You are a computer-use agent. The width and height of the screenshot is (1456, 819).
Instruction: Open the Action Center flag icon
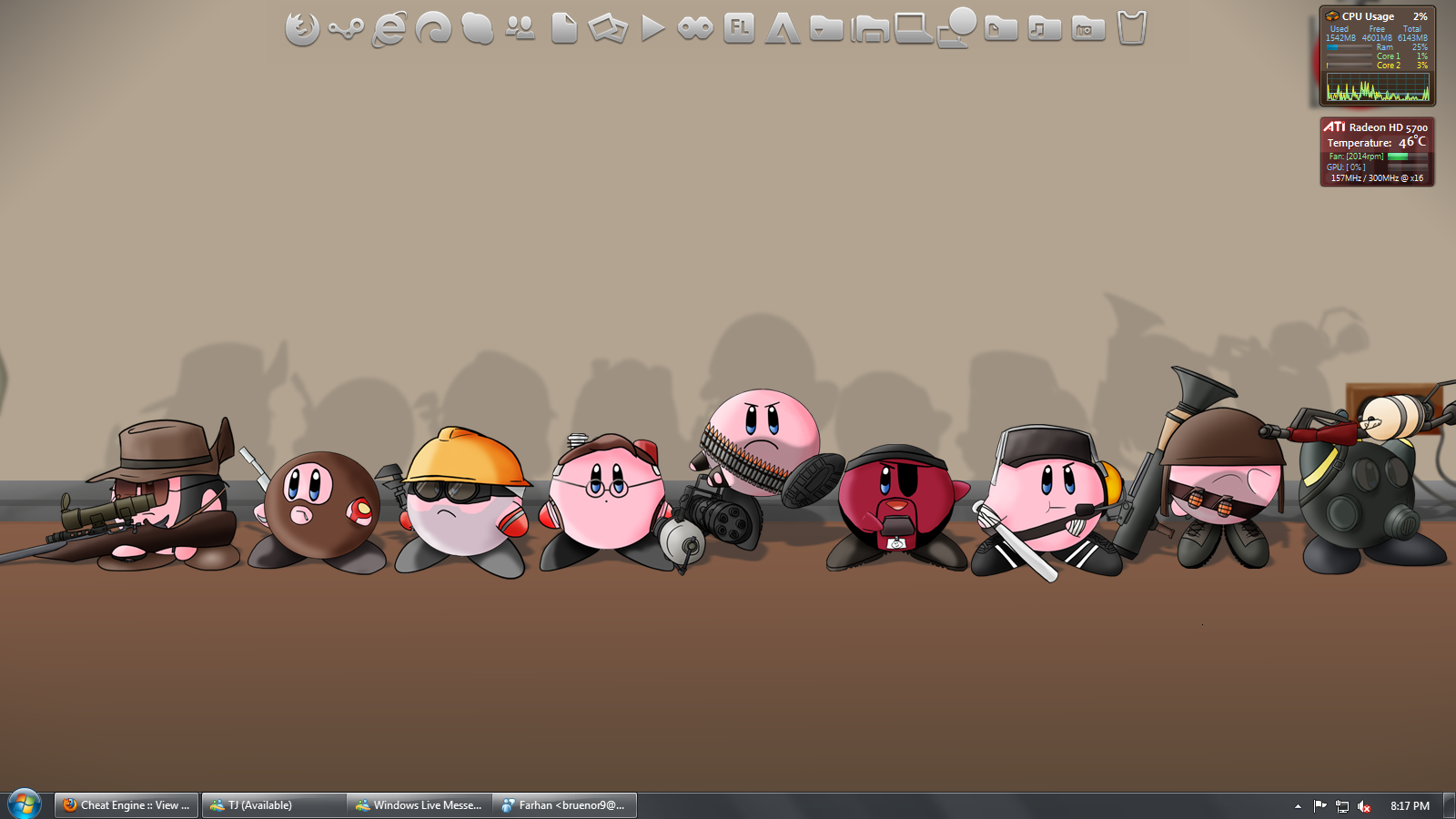pyautogui.click(x=1319, y=806)
